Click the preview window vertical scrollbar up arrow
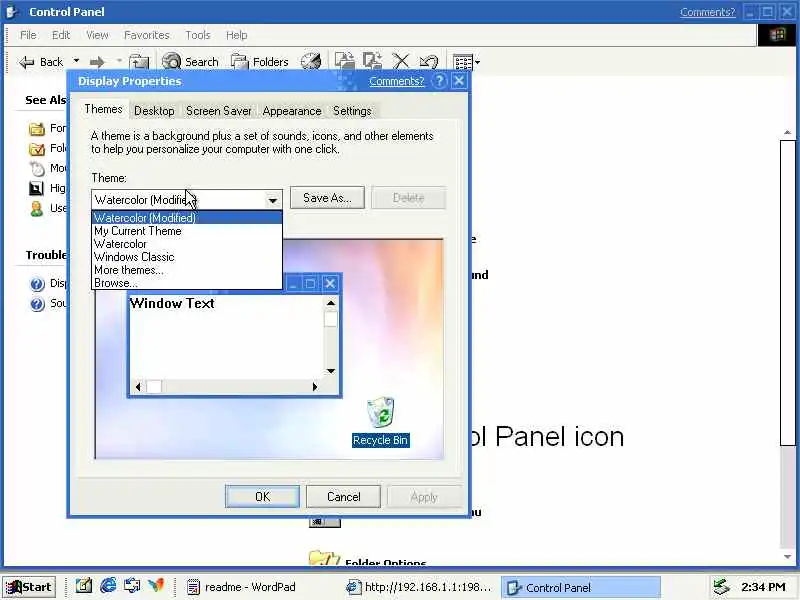 331,303
